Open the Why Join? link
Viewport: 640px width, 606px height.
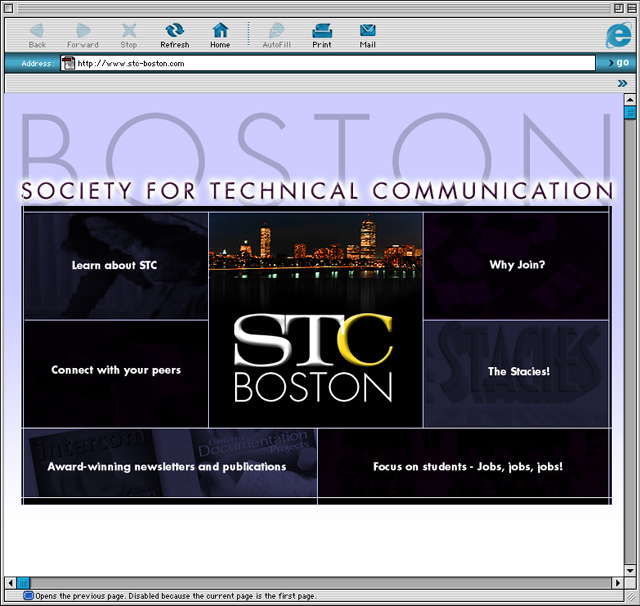tap(516, 265)
